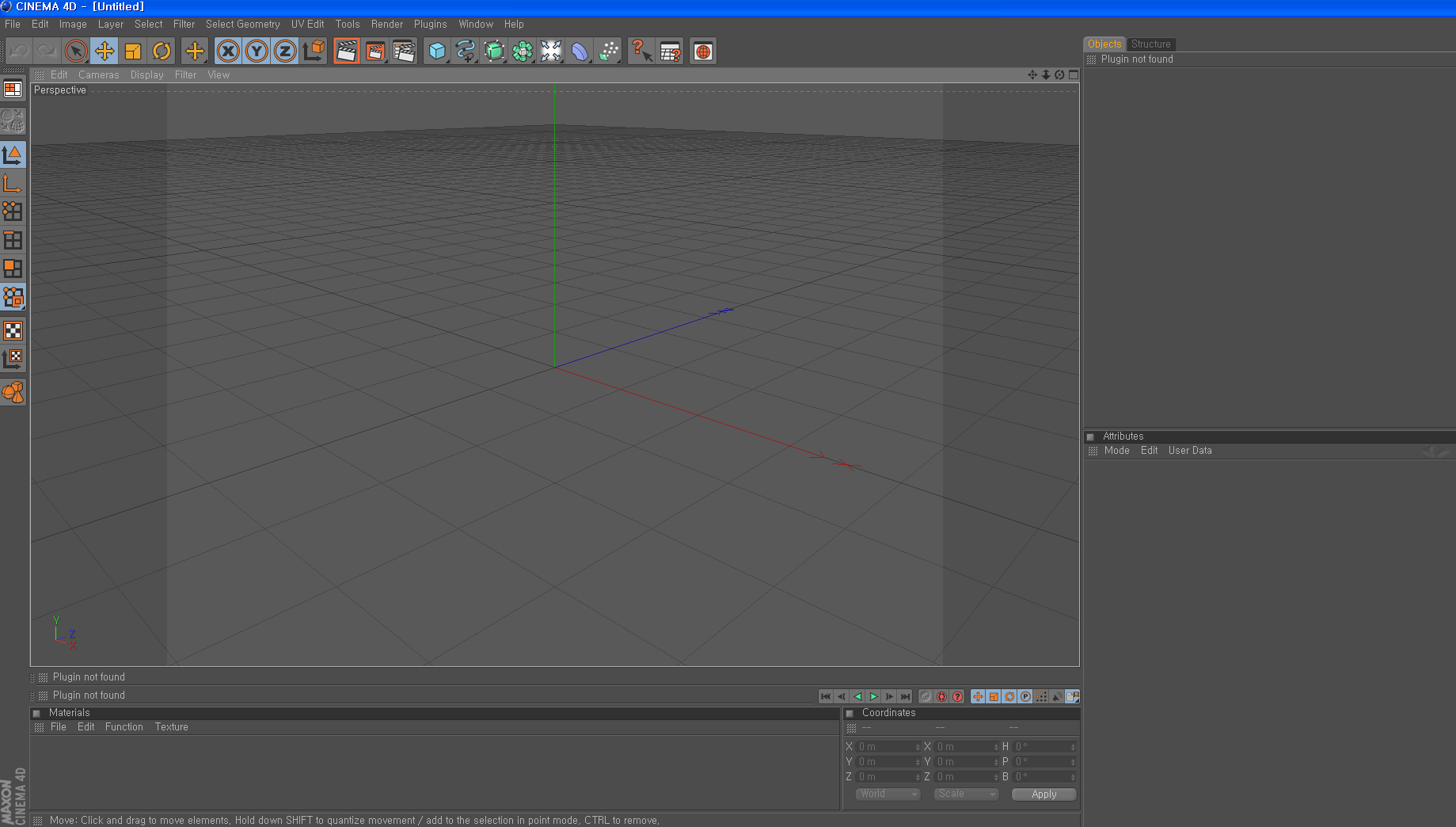Open the layout switcher icon

(13, 89)
